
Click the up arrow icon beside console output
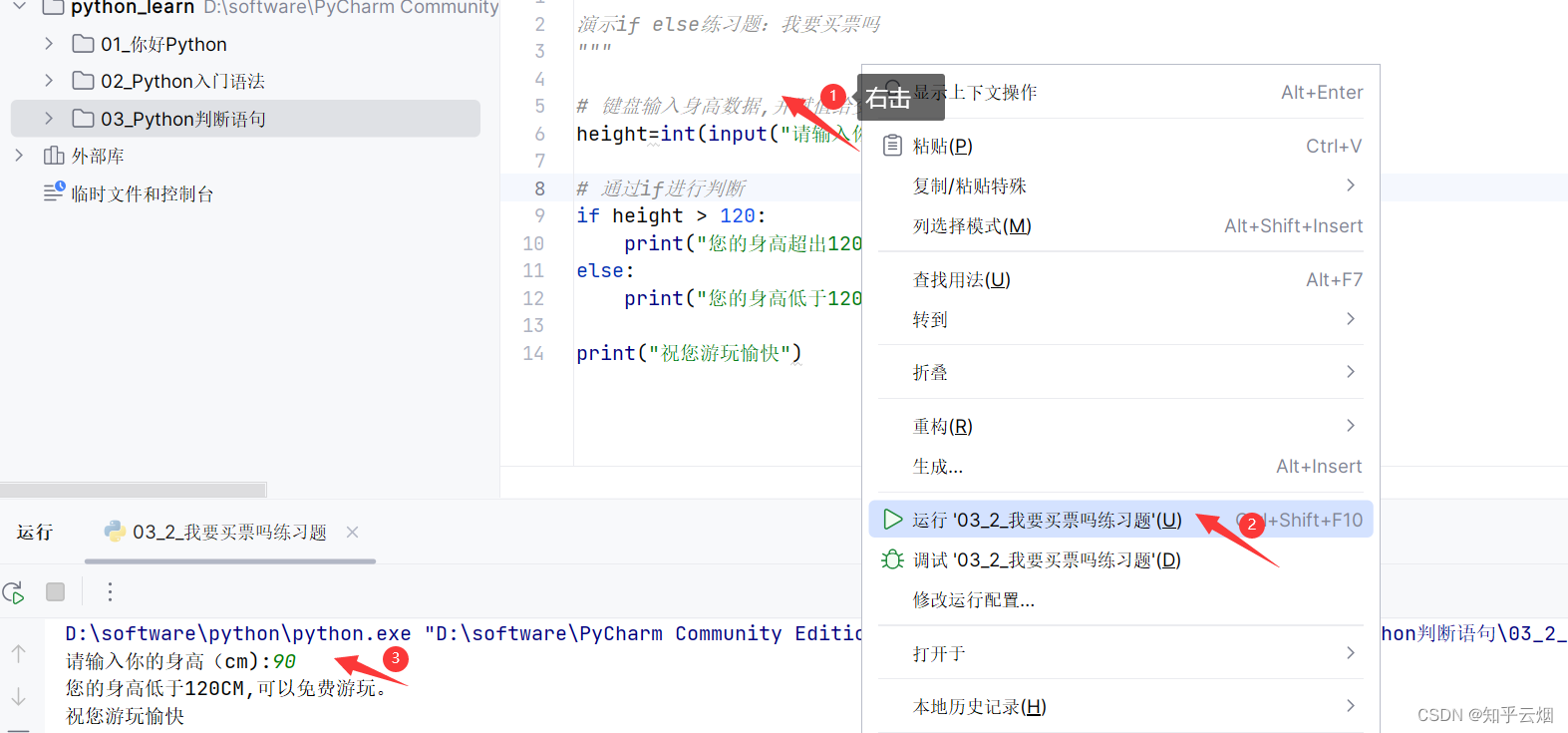point(18,653)
